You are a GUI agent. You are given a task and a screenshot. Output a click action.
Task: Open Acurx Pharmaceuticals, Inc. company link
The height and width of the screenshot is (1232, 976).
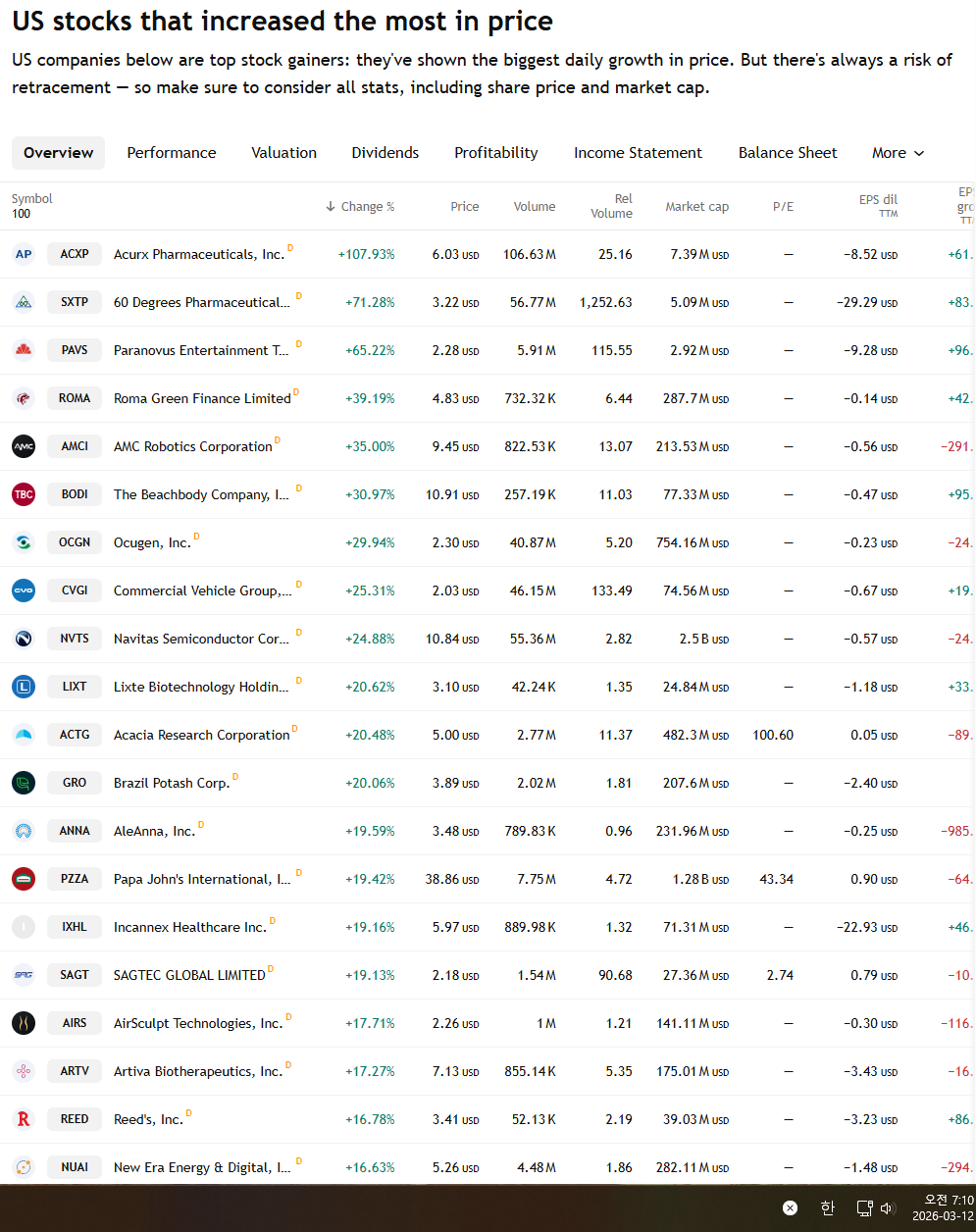point(199,254)
